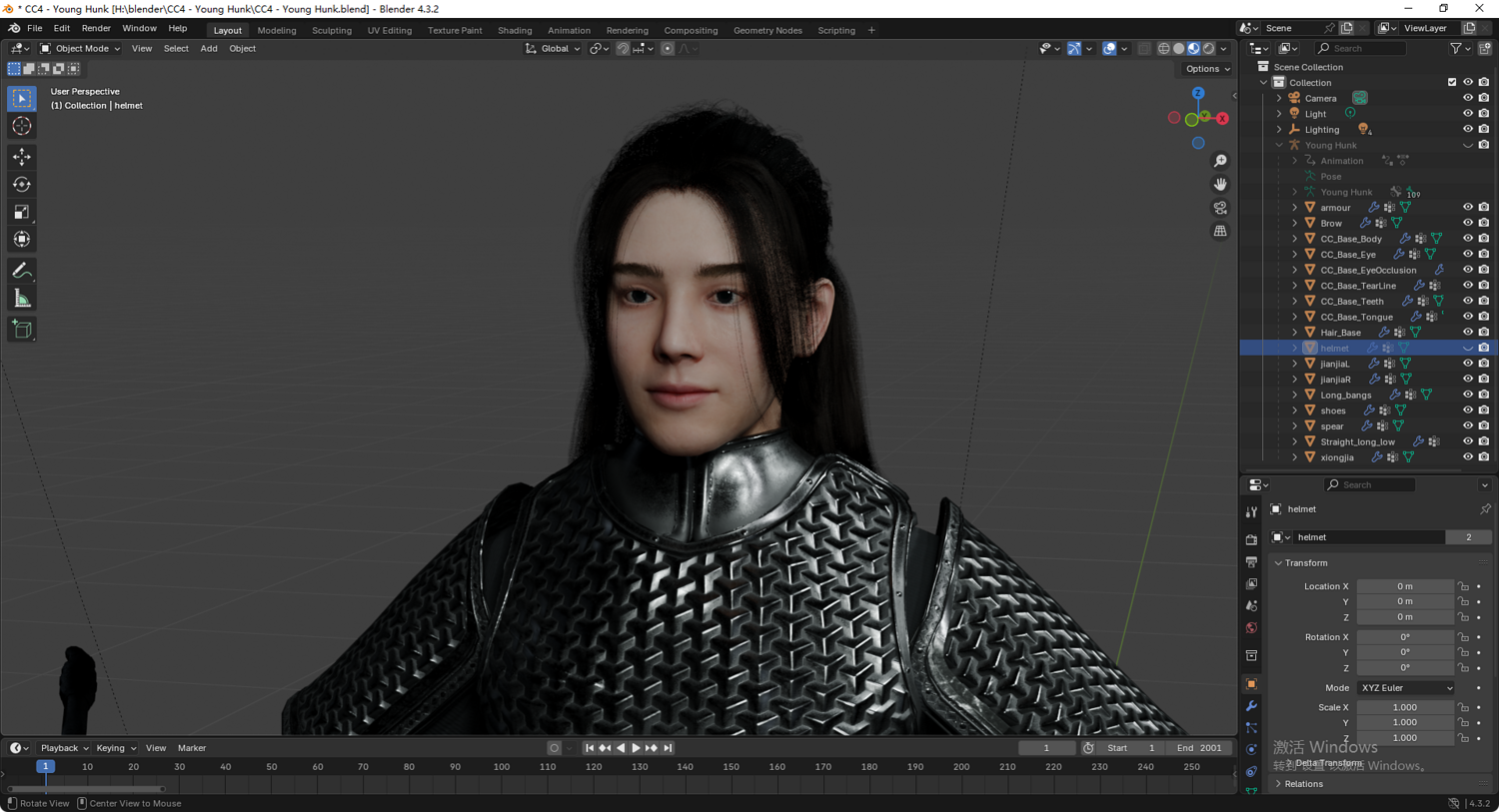Toggle spear viewport visibility eye
This screenshot has height=812, width=1499.
(x=1468, y=426)
